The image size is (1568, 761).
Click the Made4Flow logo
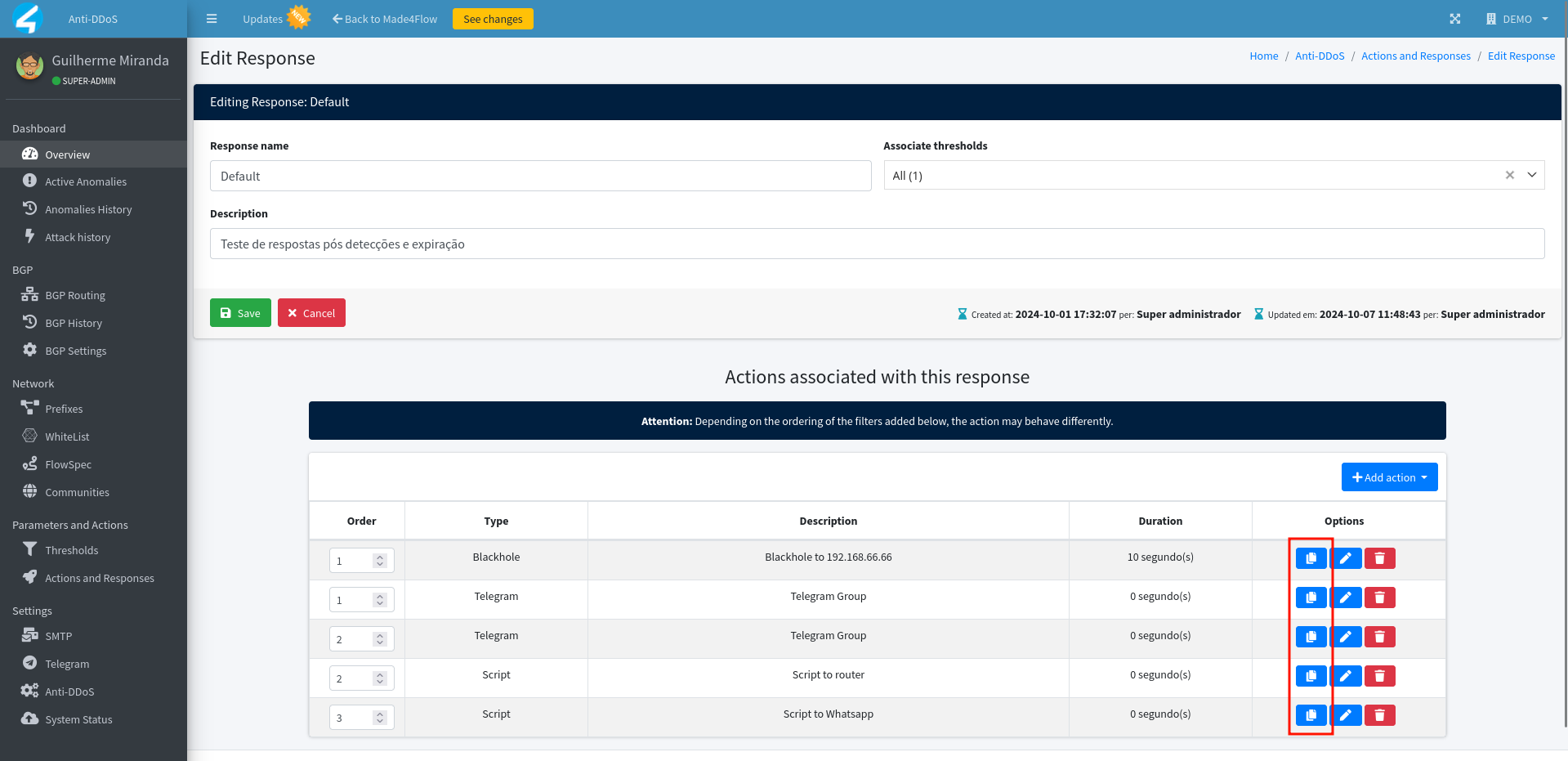click(x=28, y=18)
